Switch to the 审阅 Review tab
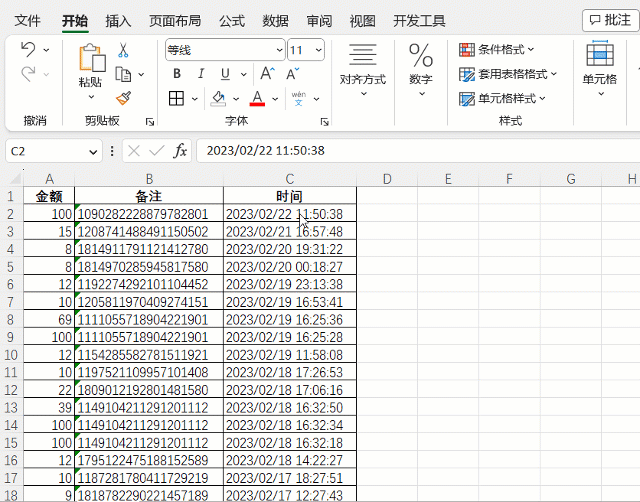The height and width of the screenshot is (502, 640). pyautogui.click(x=319, y=20)
